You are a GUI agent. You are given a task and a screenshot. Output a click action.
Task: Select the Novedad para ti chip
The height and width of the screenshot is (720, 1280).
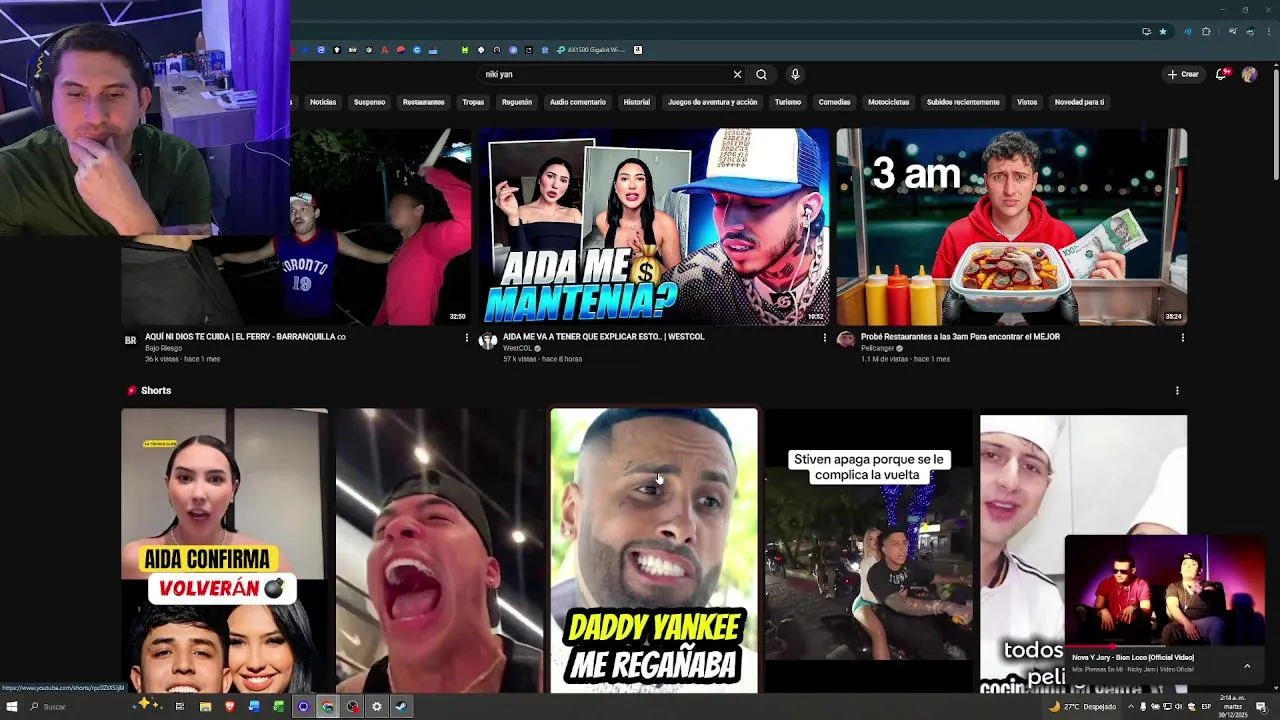coord(1079,102)
